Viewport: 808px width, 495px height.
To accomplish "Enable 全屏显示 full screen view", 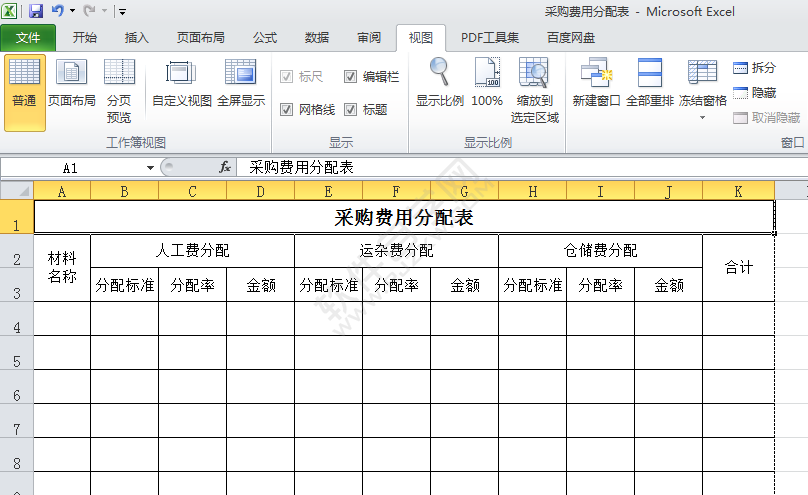I will coord(241,84).
